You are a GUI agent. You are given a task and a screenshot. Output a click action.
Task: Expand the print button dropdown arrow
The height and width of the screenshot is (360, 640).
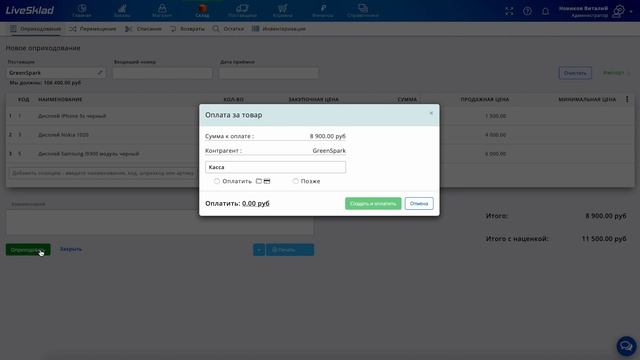[x=259, y=249]
